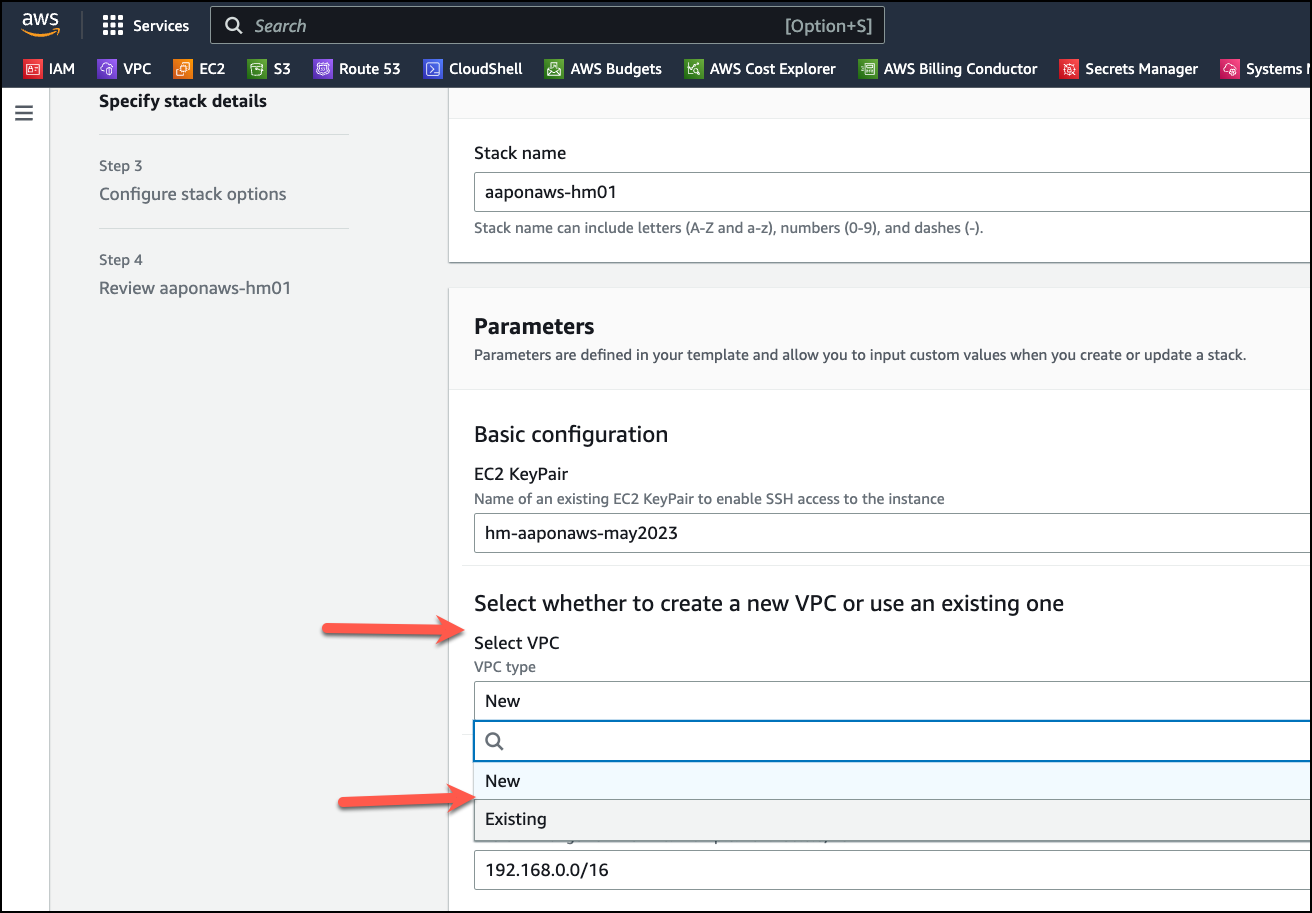Select the New option in VPC type list
Image resolution: width=1312 pixels, height=913 pixels.
[x=891, y=781]
